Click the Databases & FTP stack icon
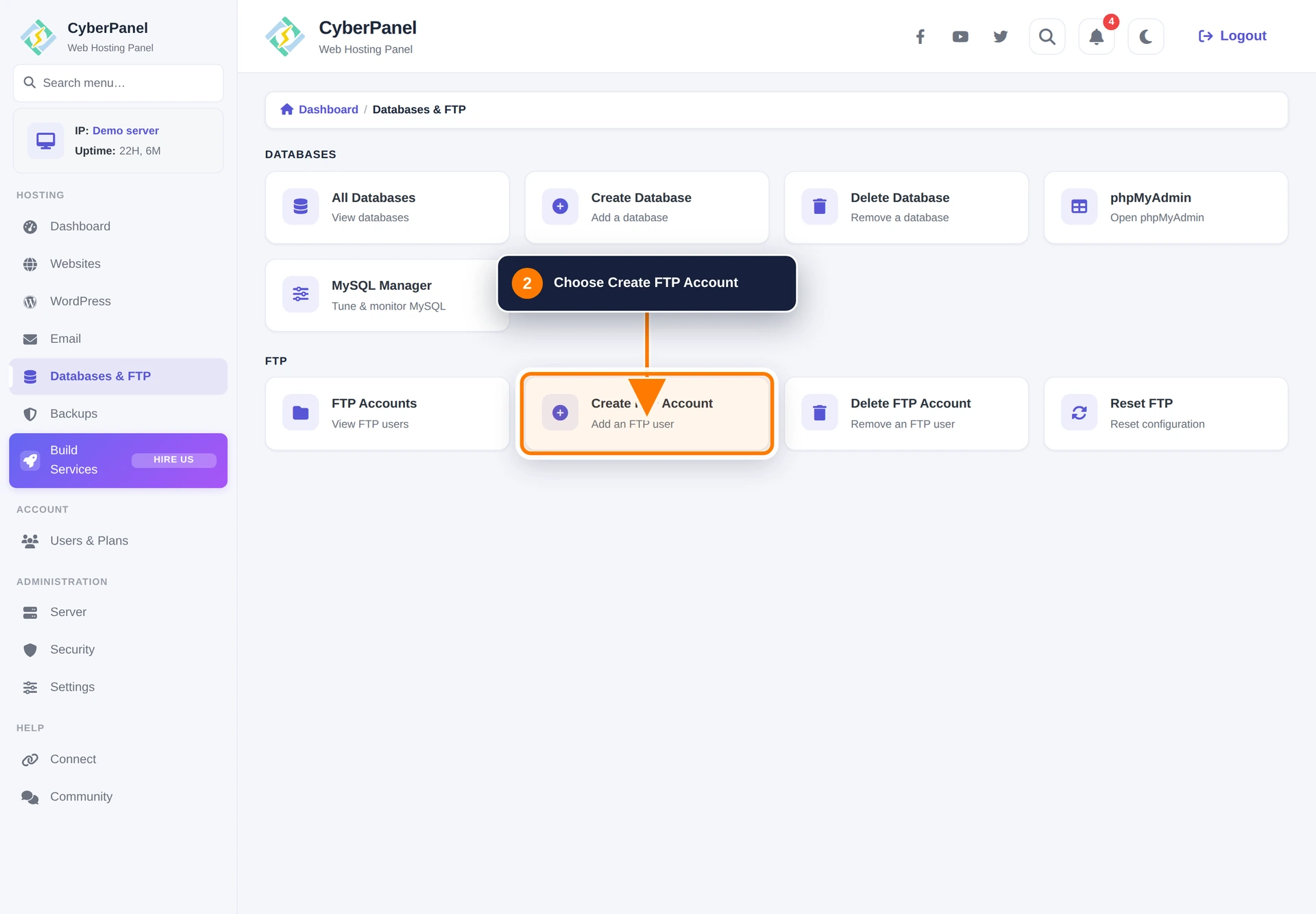 pyautogui.click(x=30, y=377)
